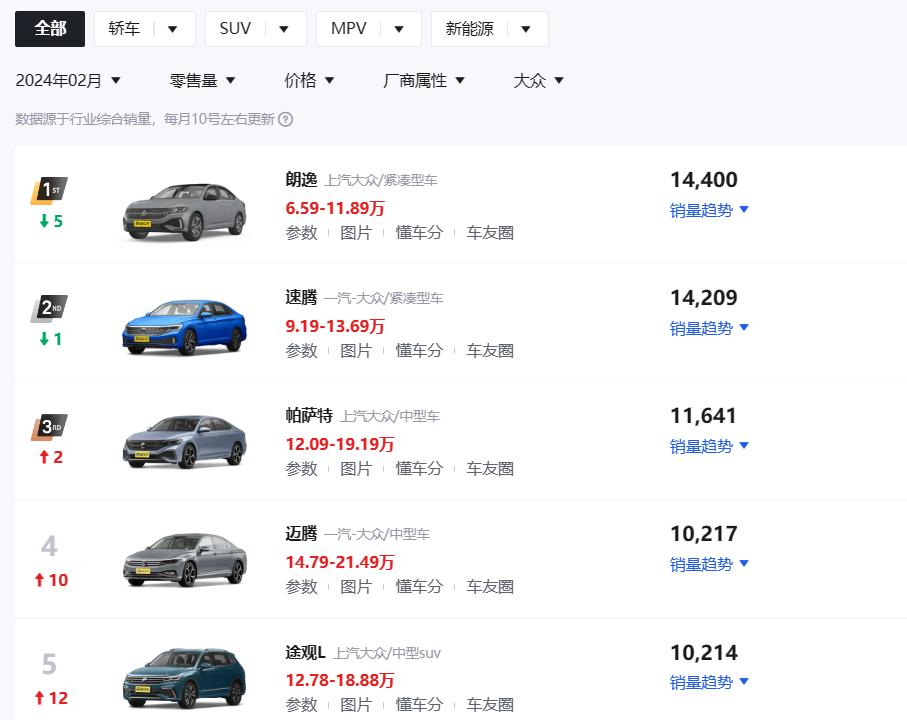Click 迈腾 price 14.79-21.49万
Image resolution: width=907 pixels, height=720 pixels.
point(340,562)
